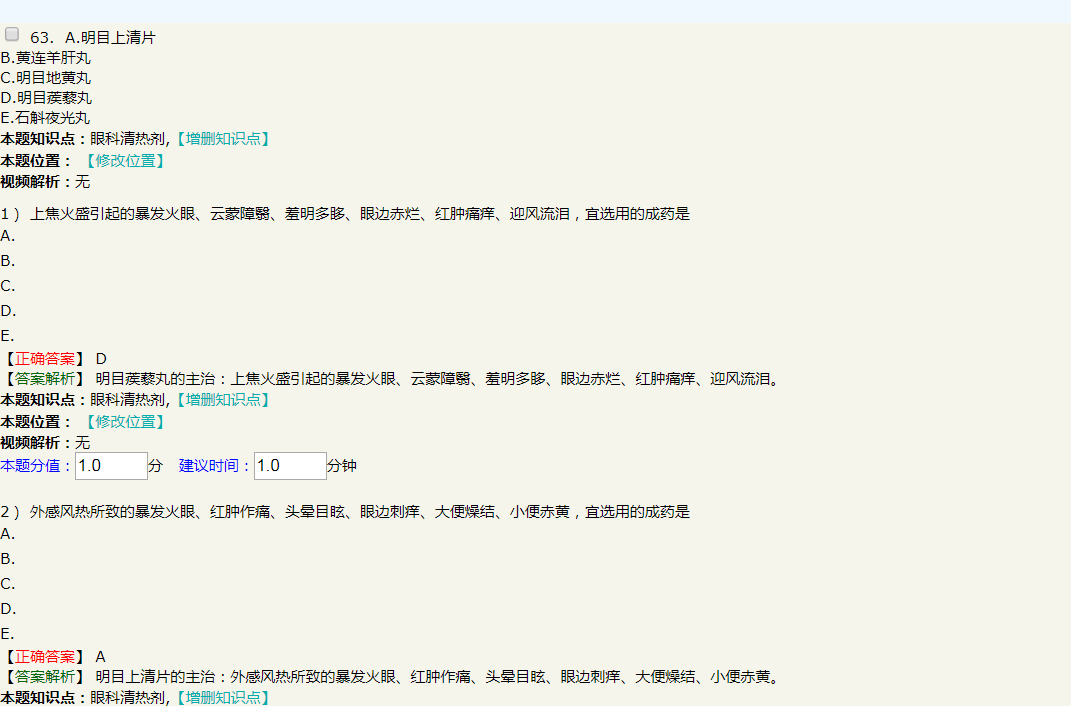Click sub-question 2 text about 外感风热
Viewport: 1071px width, 706px height.
(360, 512)
